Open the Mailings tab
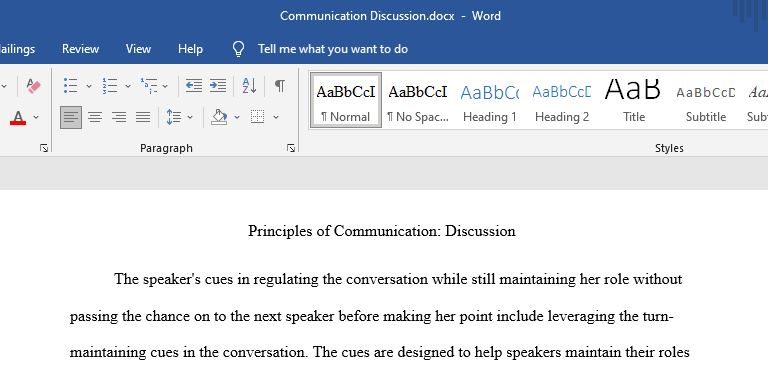This screenshot has height=372, width=768. click(x=17, y=49)
